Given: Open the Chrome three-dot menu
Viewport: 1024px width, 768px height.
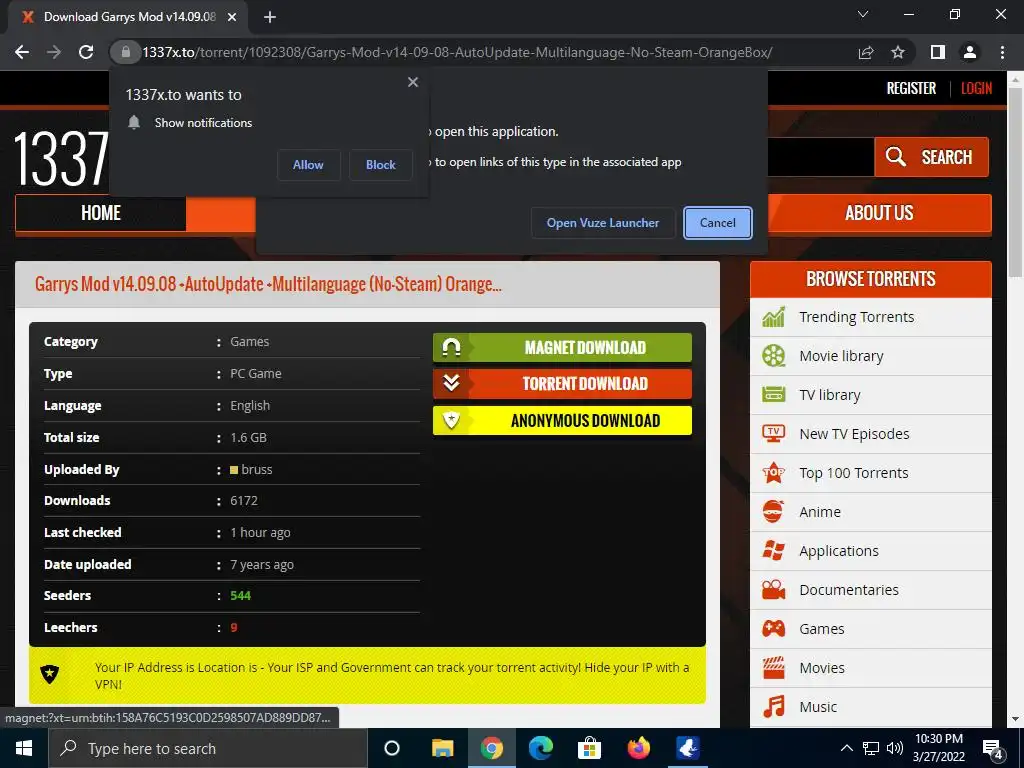Looking at the screenshot, I should pyautogui.click(x=1002, y=52).
